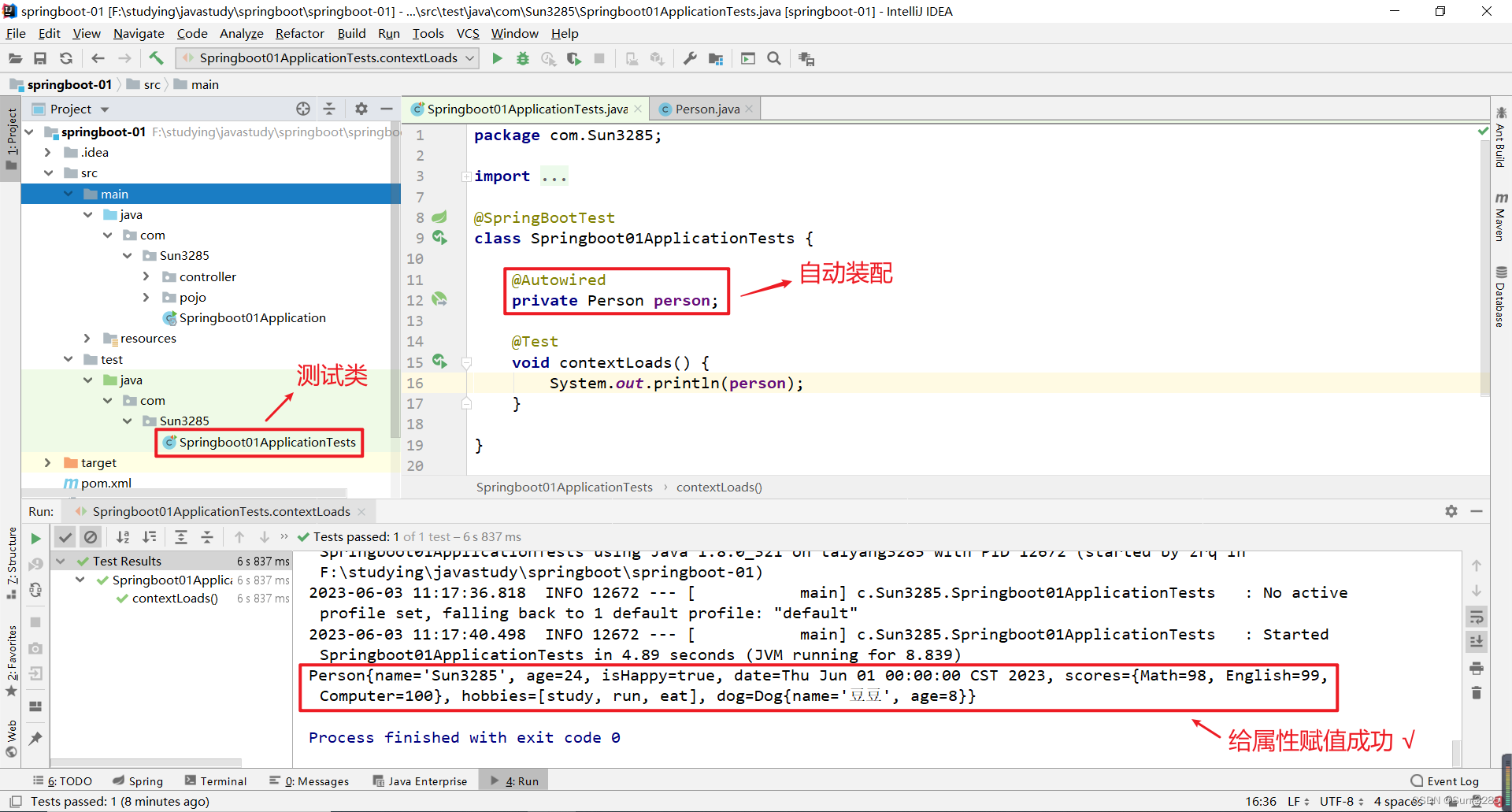The width and height of the screenshot is (1512, 812).
Task: Navigate back with the left arrow icon
Action: (x=98, y=58)
